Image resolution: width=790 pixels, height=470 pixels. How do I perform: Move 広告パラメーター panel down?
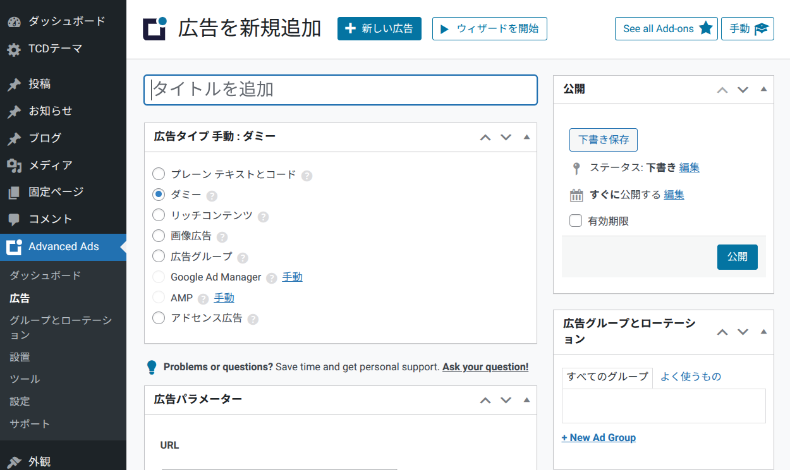point(506,400)
